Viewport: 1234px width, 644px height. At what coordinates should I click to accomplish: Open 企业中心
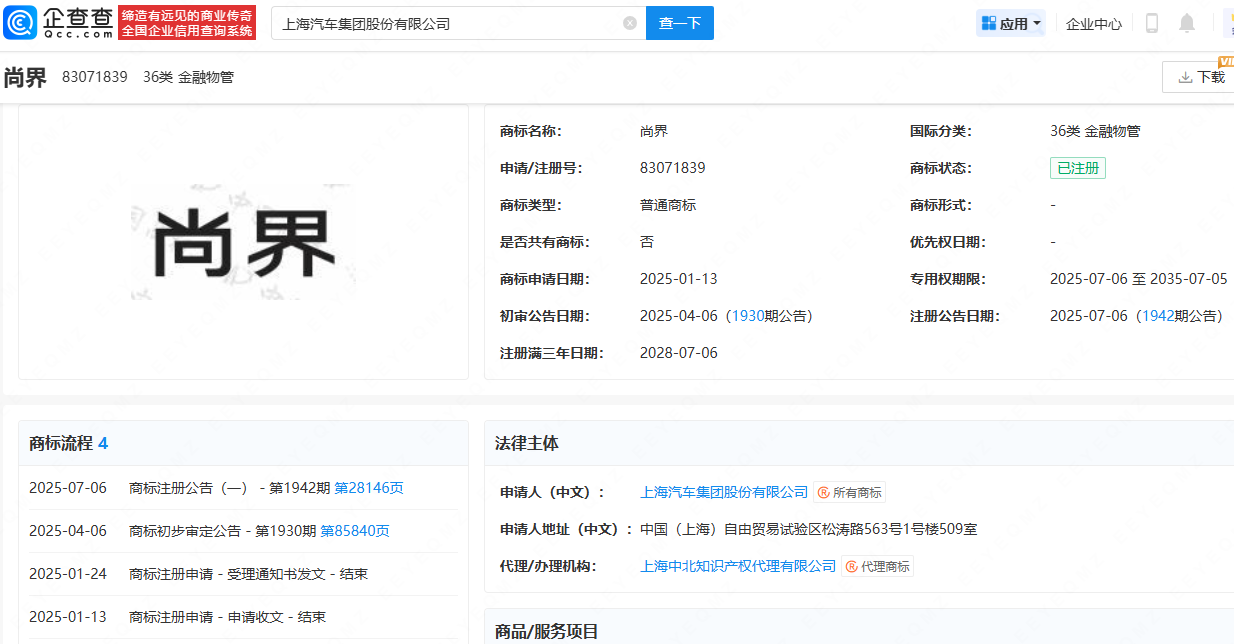[x=1094, y=23]
